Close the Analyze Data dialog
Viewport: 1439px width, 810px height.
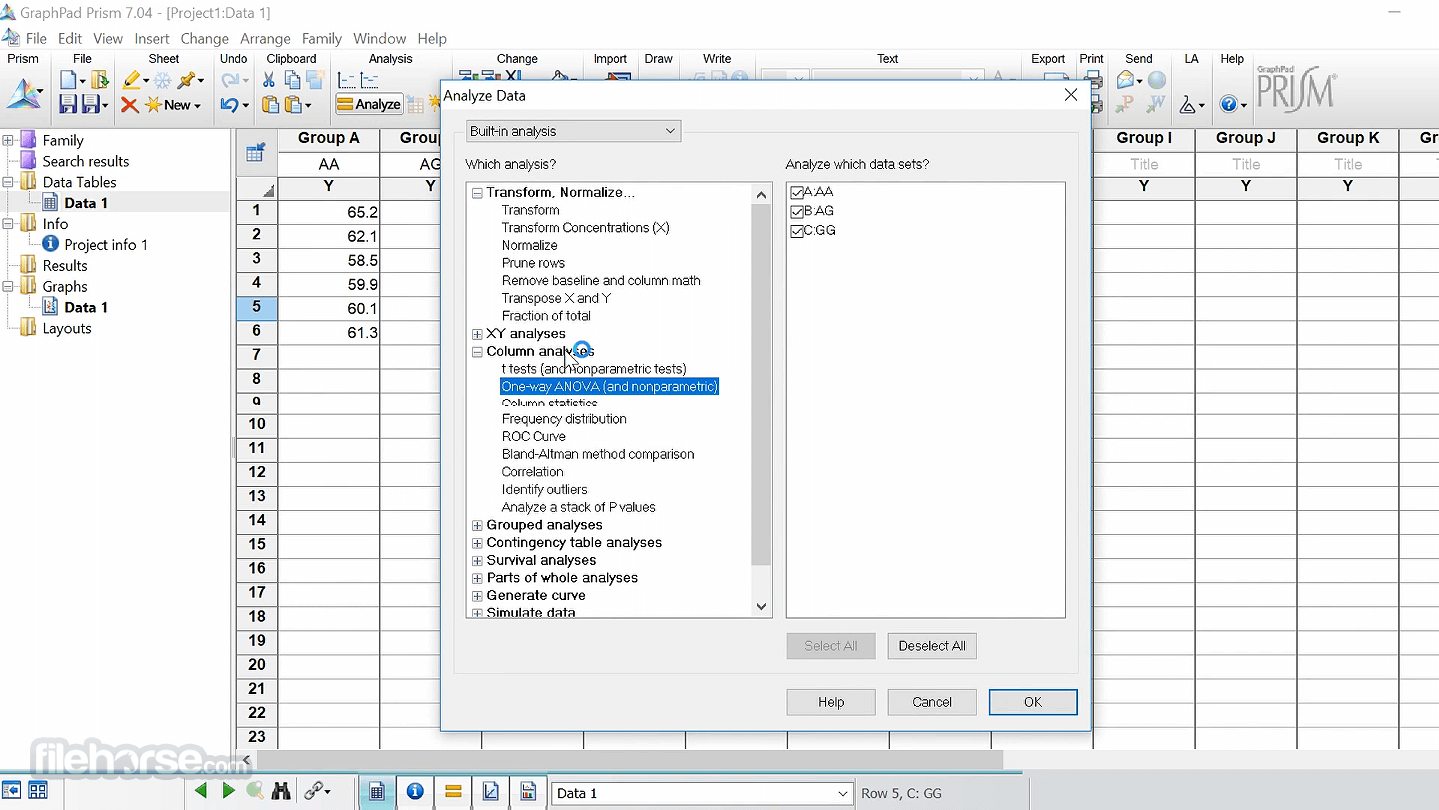(1070, 95)
